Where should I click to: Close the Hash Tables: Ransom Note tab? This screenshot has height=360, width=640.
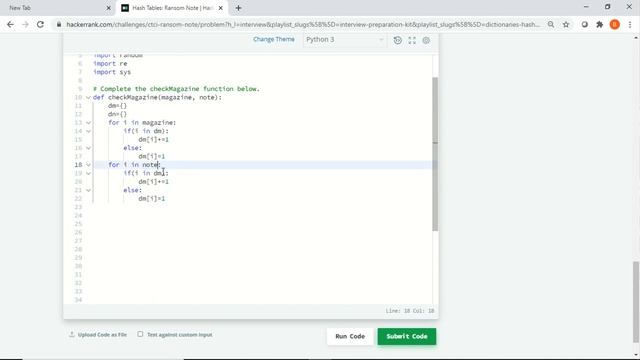220,8
